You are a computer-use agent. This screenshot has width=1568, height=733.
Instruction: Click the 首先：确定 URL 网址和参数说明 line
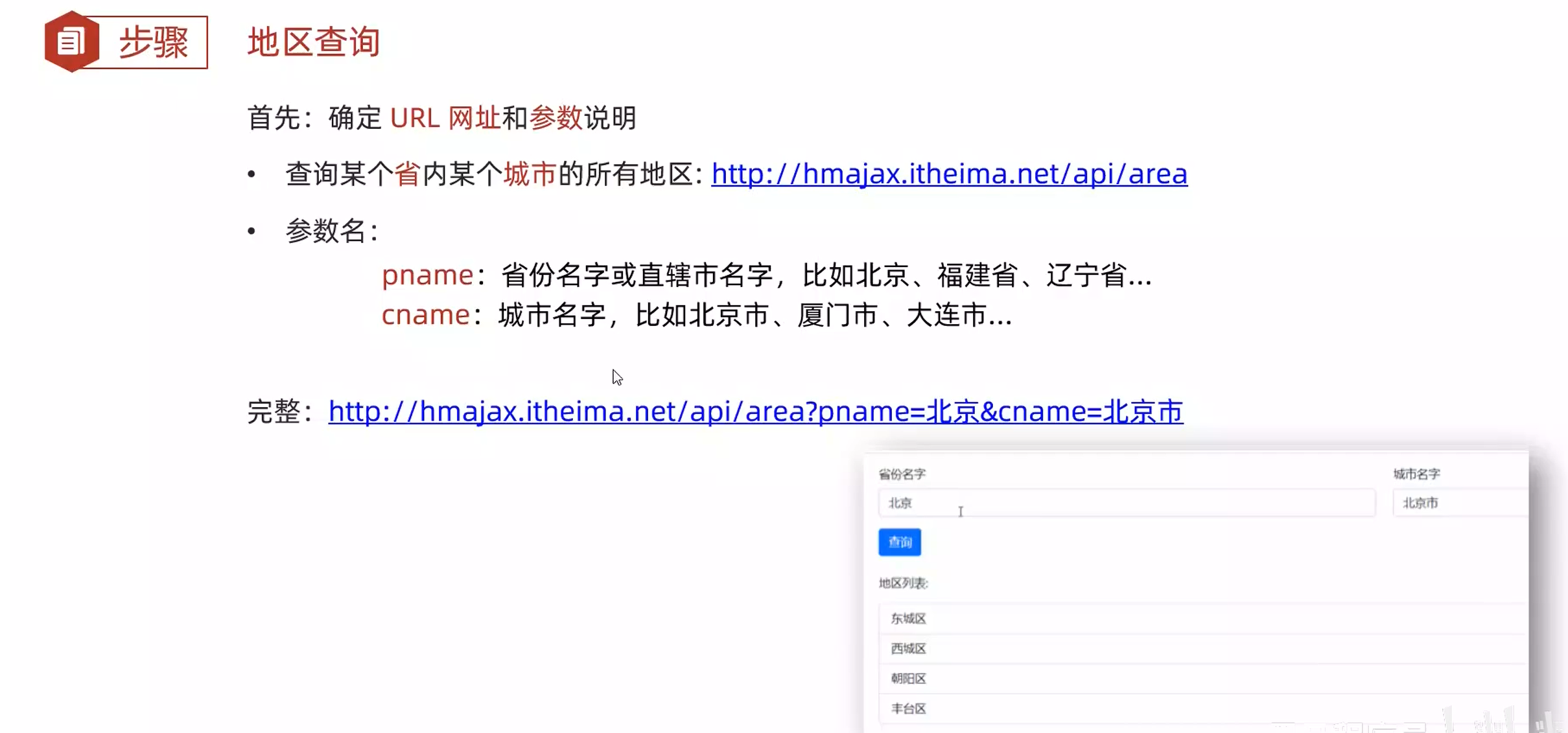tap(442, 118)
